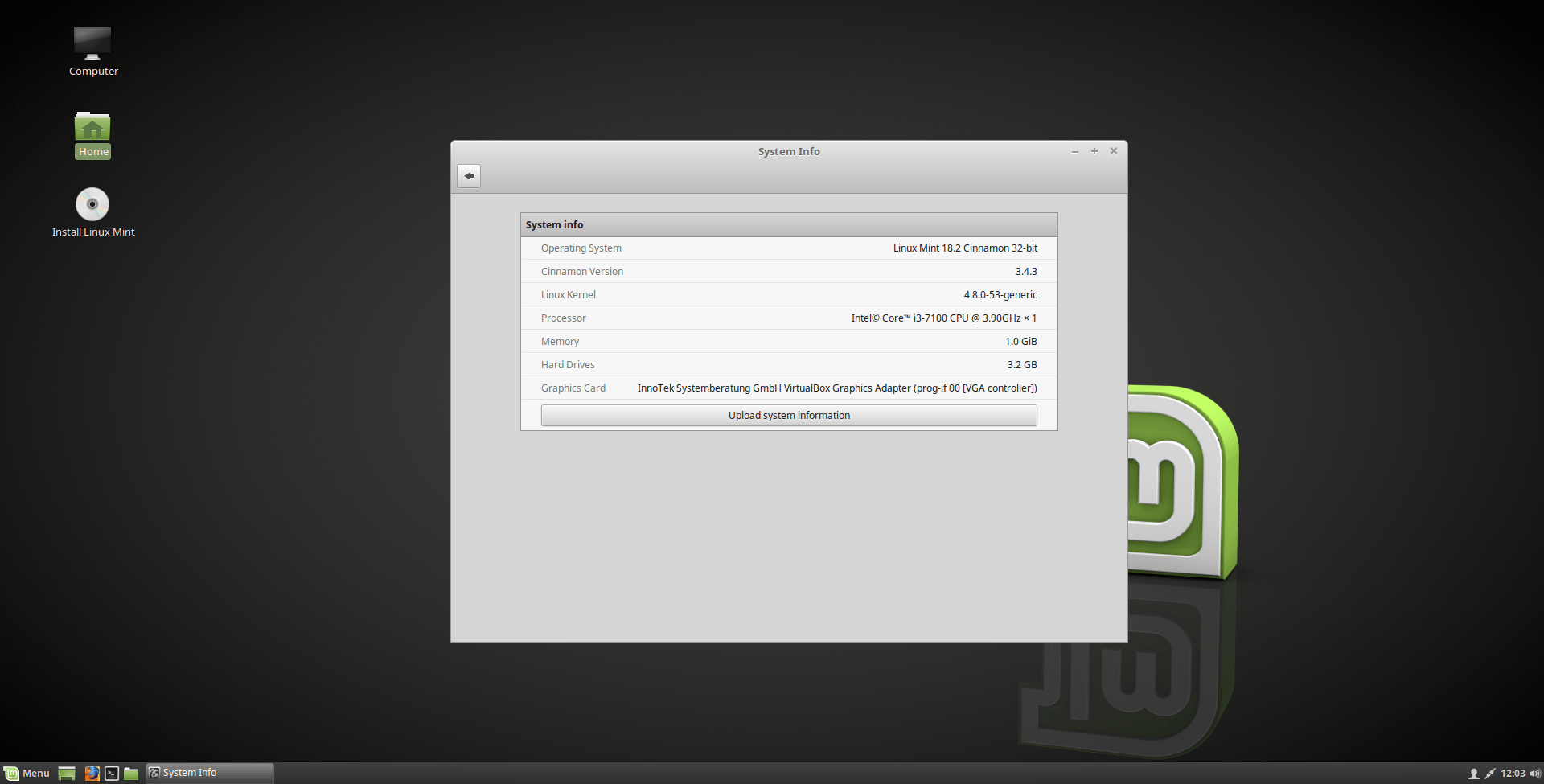The image size is (1544, 784).
Task: Click the 'System Info' window title bar text
Action: pyautogui.click(x=789, y=151)
